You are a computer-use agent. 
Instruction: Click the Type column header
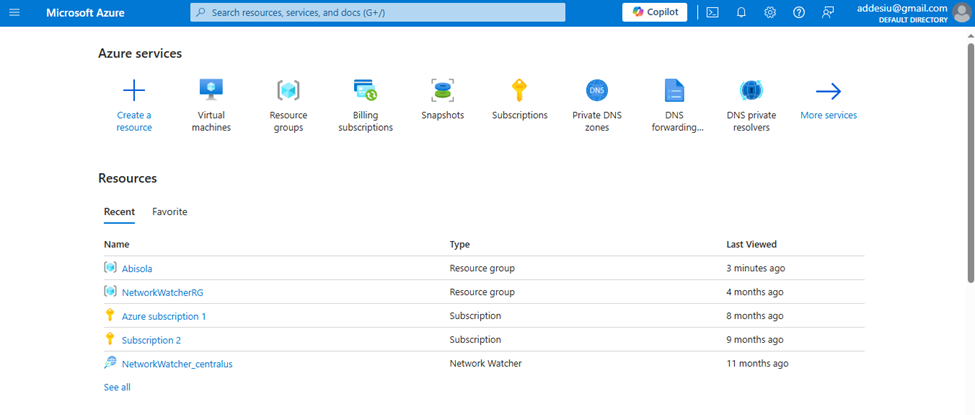pyautogui.click(x=460, y=245)
